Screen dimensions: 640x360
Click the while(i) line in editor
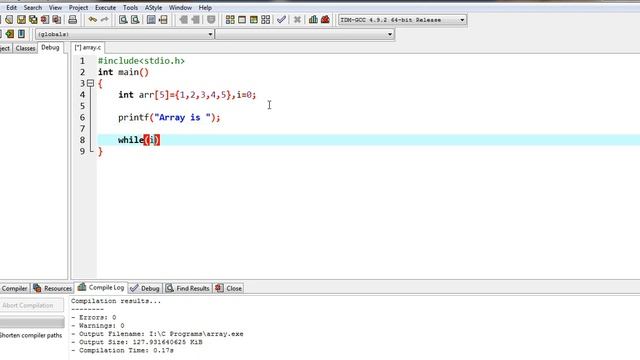coord(139,140)
